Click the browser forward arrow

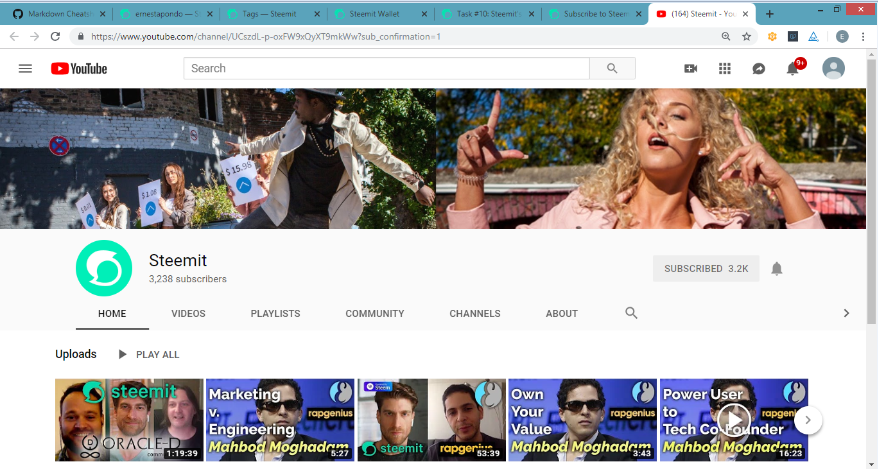tap(34, 36)
